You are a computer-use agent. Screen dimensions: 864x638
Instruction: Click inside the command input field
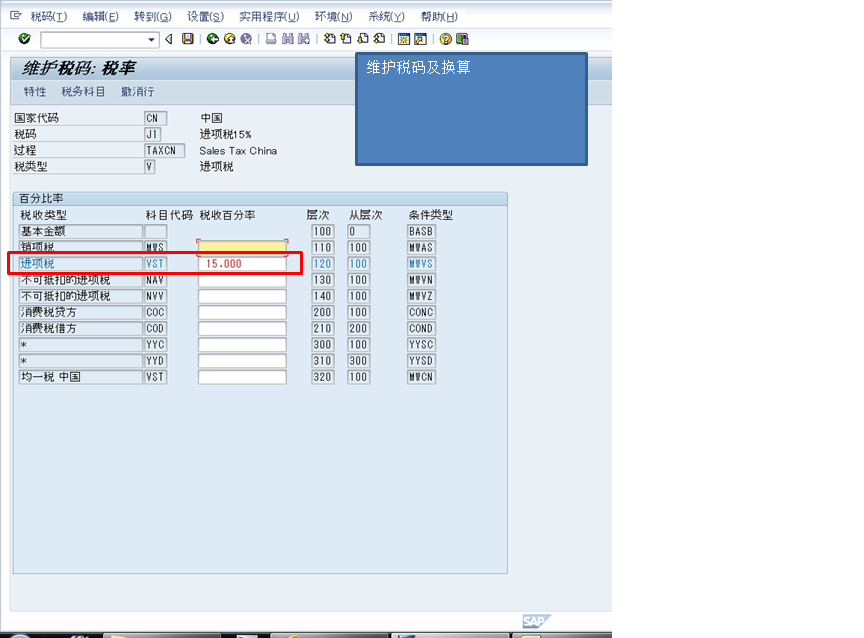point(94,40)
